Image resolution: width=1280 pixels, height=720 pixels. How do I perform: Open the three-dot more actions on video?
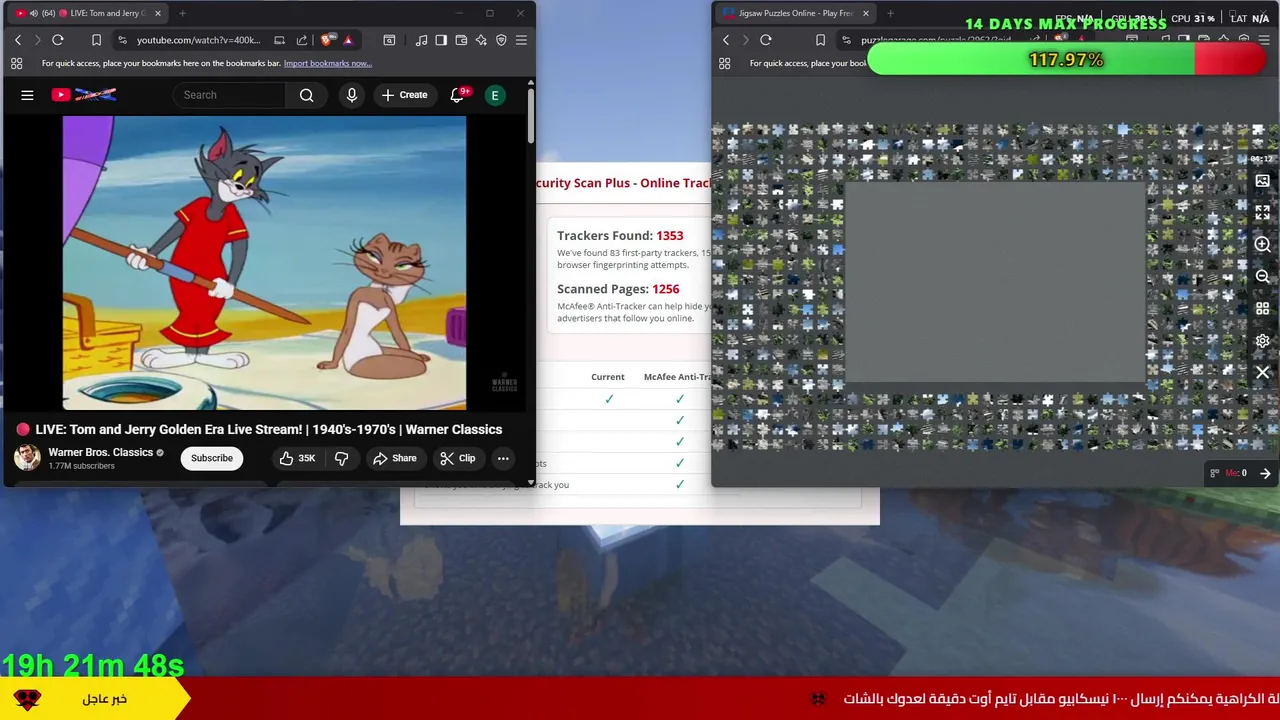pos(503,458)
